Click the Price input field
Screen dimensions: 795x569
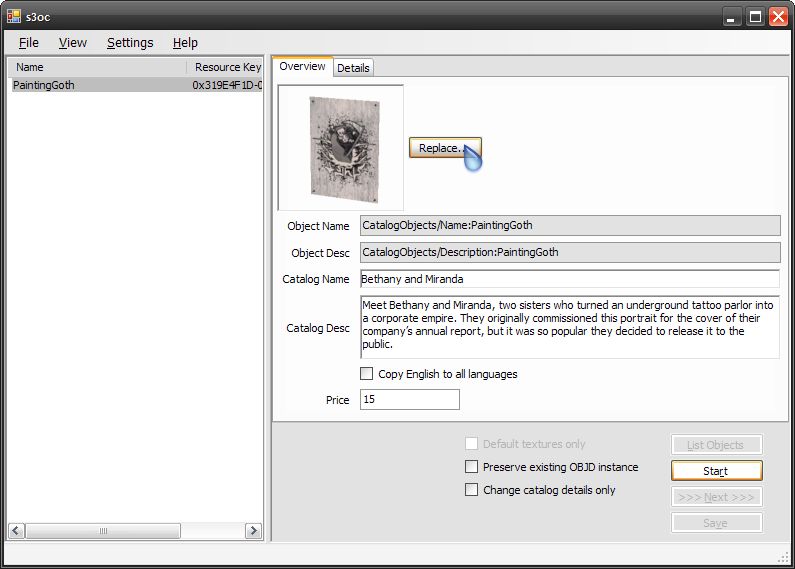click(x=409, y=400)
